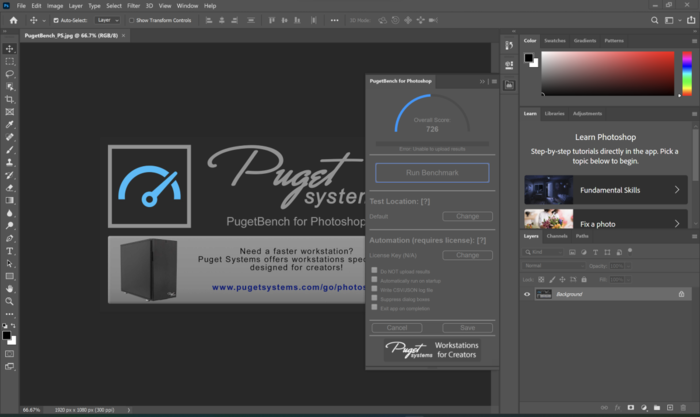Viewport: 700px width, 417px height.
Task: Switch to the Channels tab
Action: [x=557, y=236]
